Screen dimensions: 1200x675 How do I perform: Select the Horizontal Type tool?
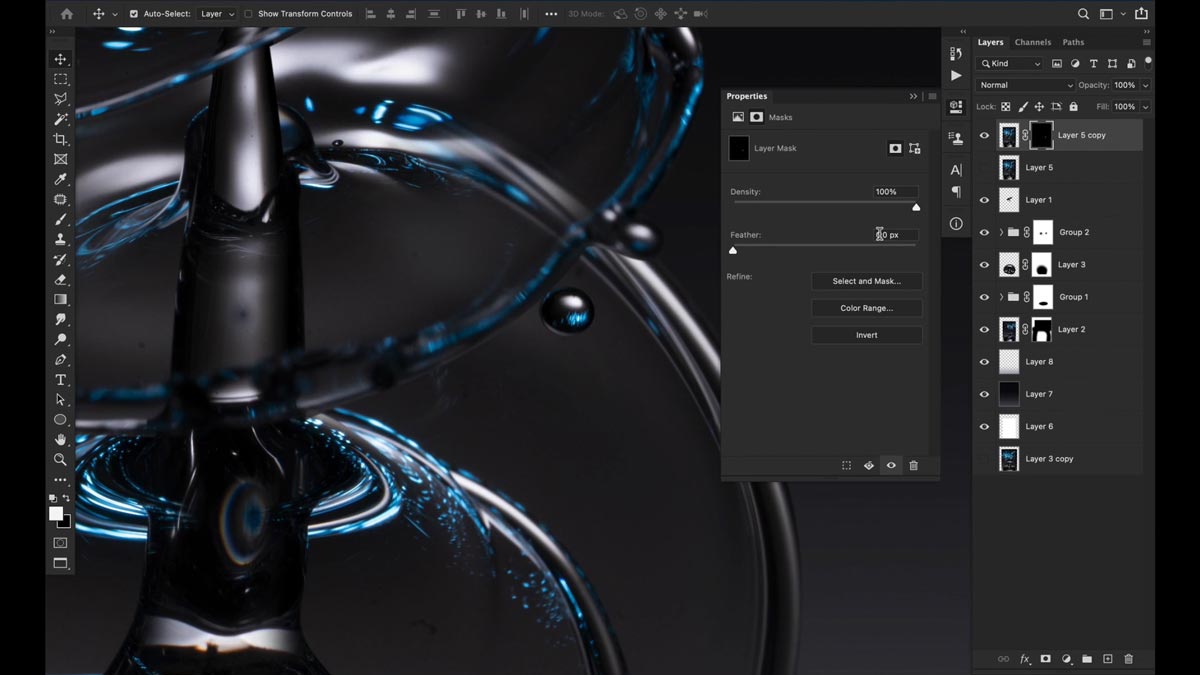coord(61,380)
